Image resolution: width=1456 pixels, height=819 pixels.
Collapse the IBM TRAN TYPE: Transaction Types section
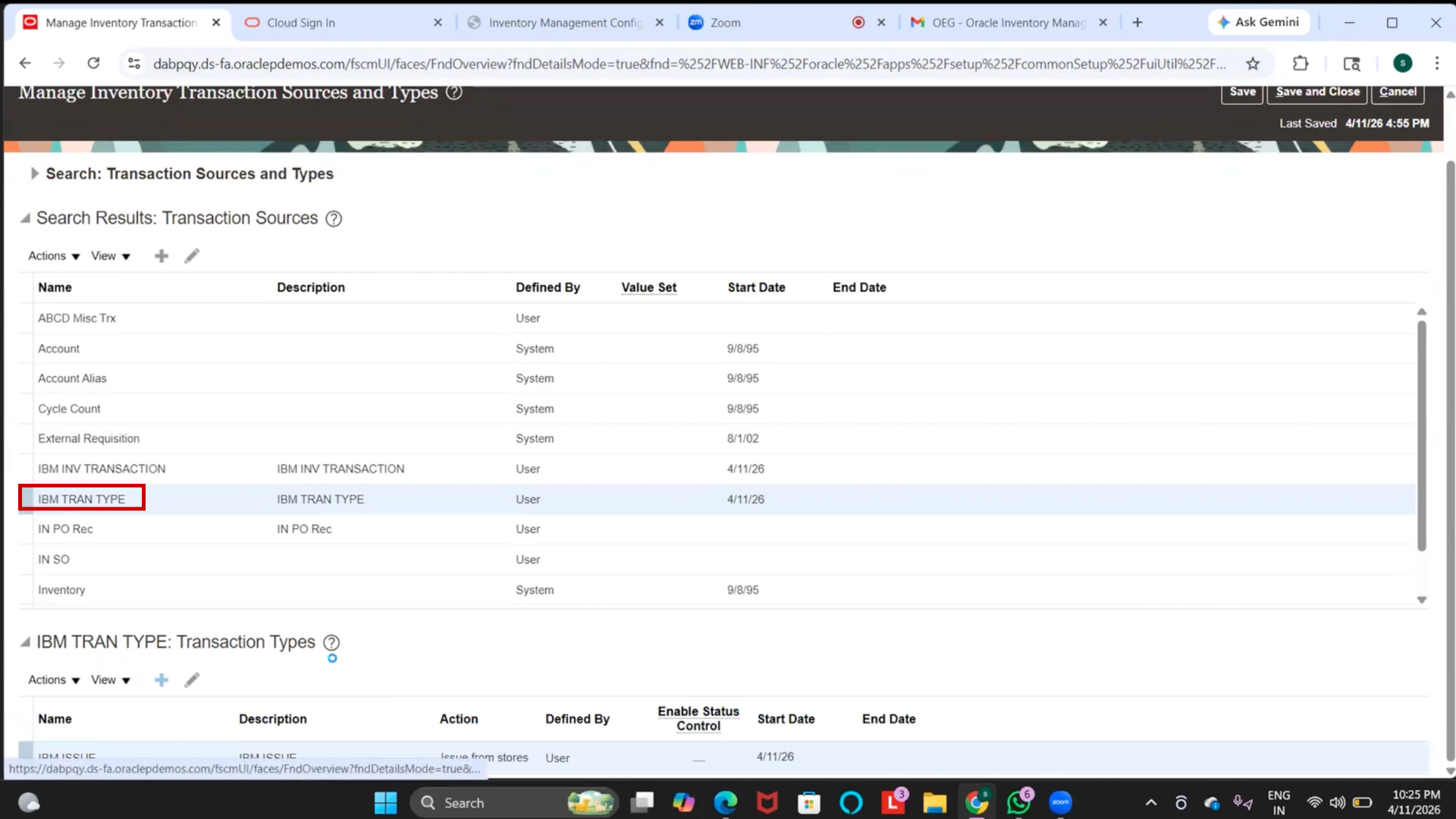pos(25,642)
